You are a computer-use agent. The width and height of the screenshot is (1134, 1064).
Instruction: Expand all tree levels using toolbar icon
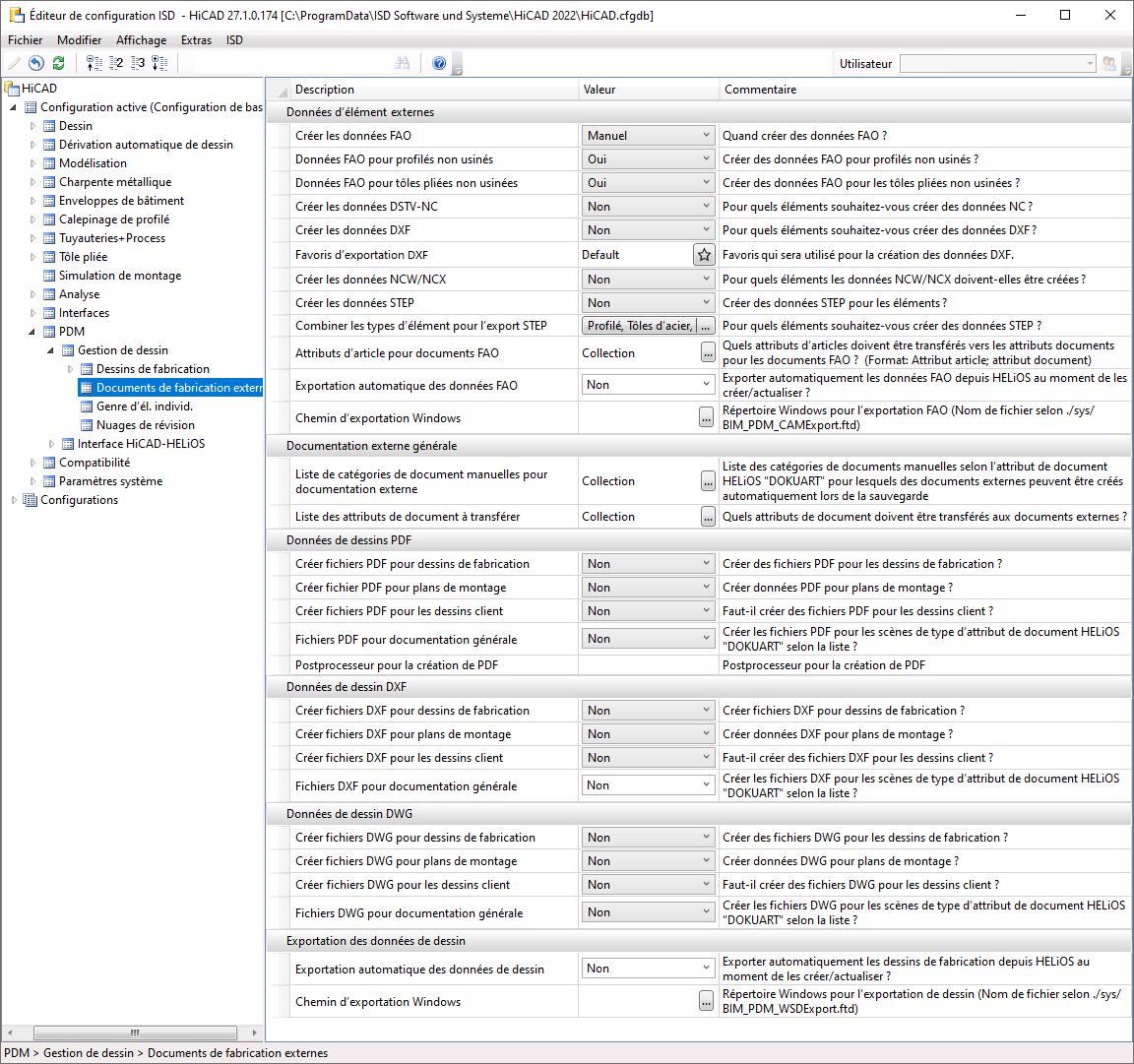(159, 63)
